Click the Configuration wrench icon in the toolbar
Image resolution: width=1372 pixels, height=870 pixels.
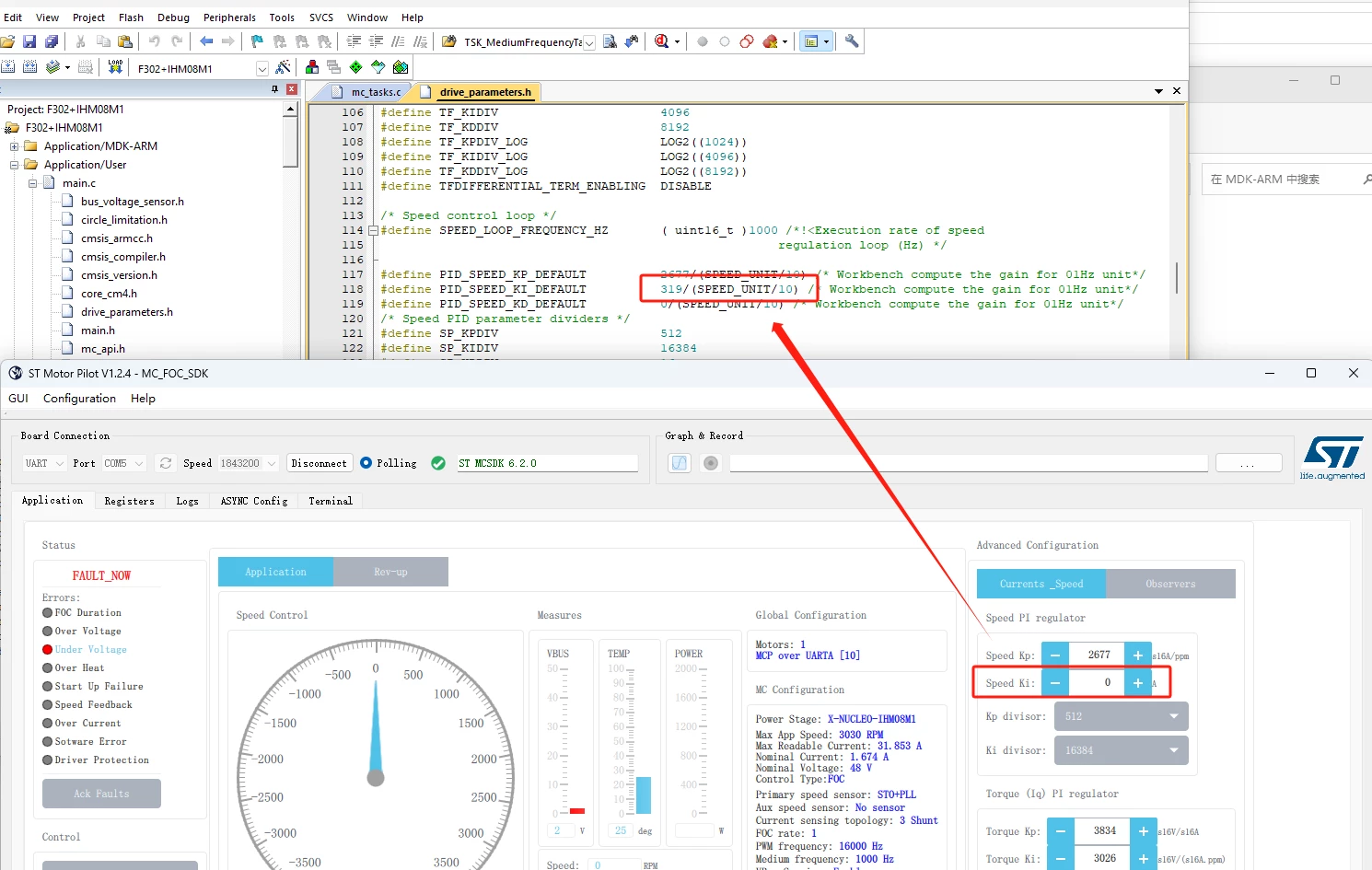click(x=852, y=41)
